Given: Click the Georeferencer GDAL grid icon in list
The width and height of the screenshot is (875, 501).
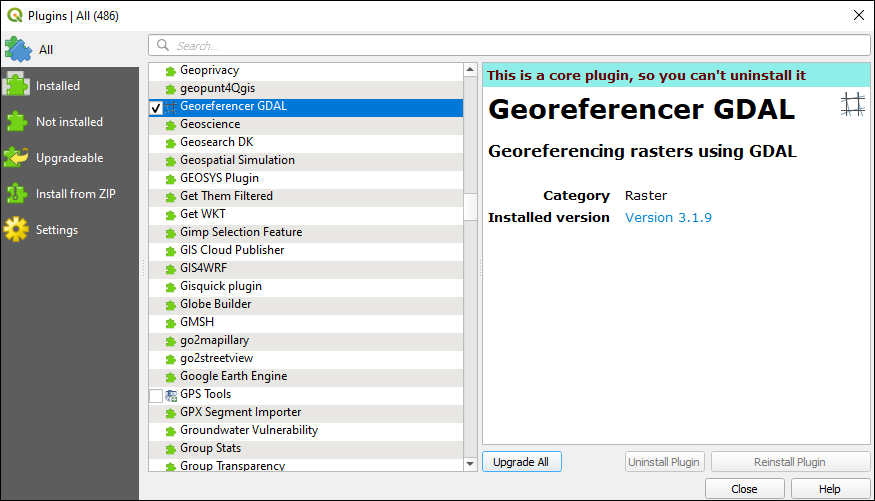Looking at the screenshot, I should pyautogui.click(x=171, y=107).
